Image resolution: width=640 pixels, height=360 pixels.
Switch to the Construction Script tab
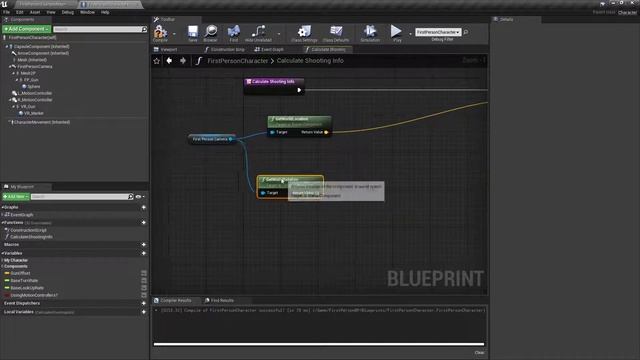(x=225, y=49)
